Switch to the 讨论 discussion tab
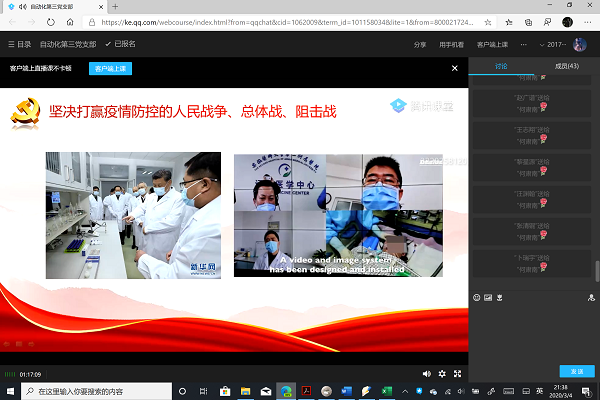 point(501,66)
